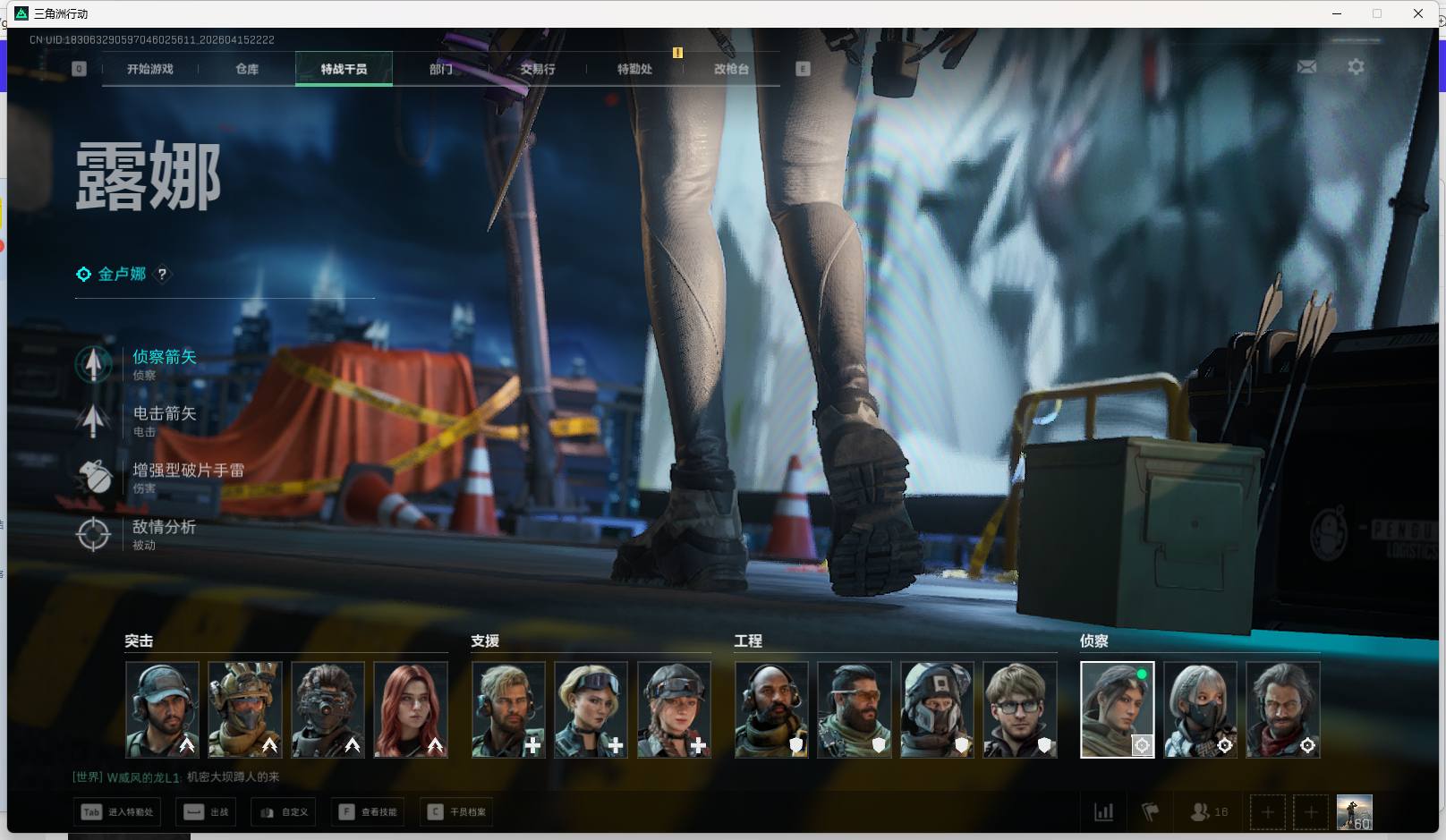
Task: Click the 侦察箭矢 skill name text
Action: point(165,357)
